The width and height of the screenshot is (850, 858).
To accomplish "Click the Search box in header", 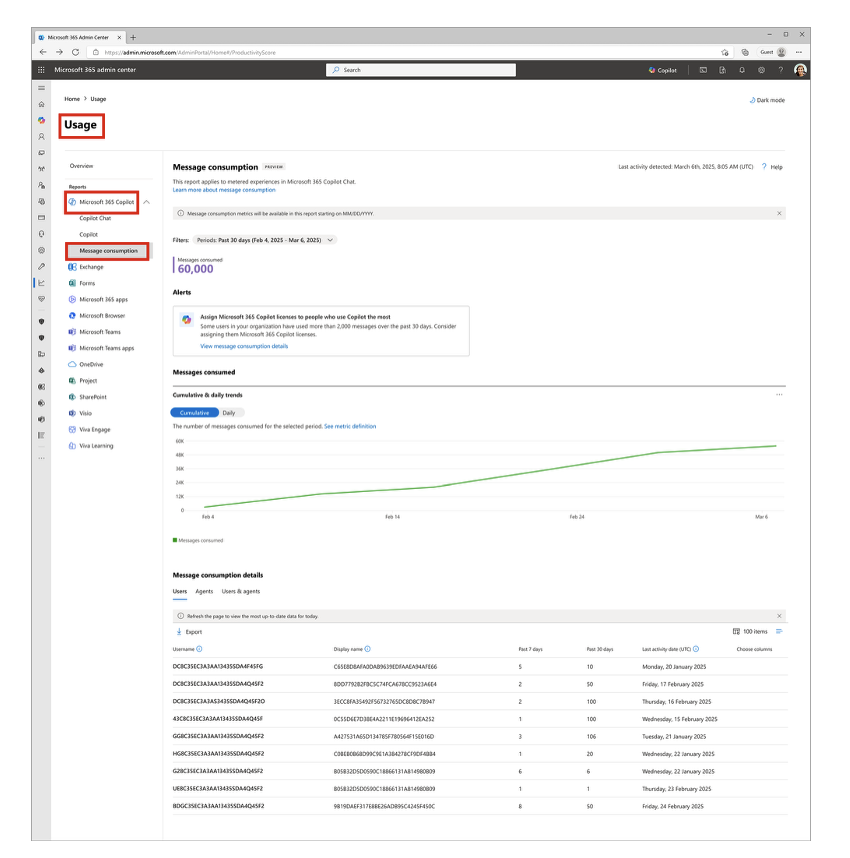I will pos(421,70).
